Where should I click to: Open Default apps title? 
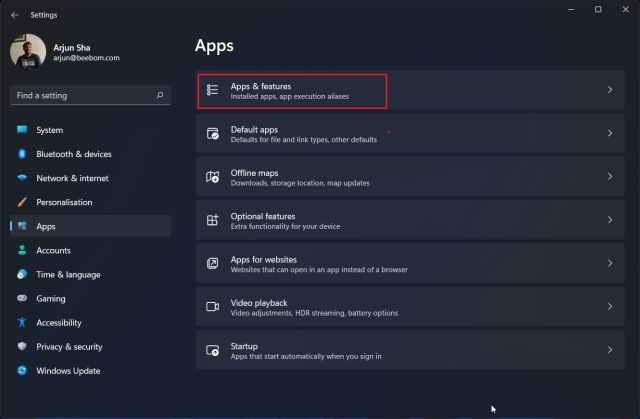pos(254,130)
